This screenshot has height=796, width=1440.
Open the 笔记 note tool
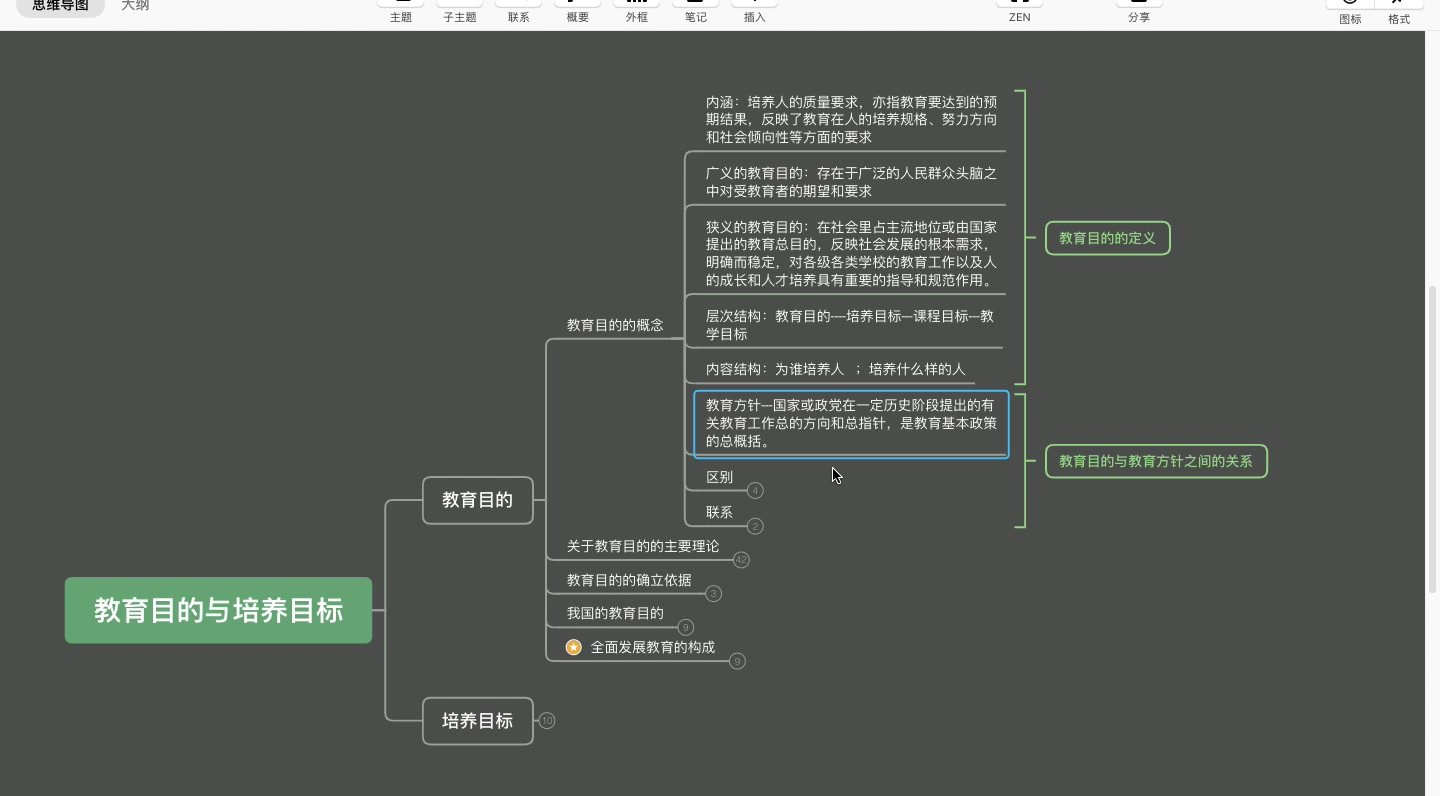(695, 11)
